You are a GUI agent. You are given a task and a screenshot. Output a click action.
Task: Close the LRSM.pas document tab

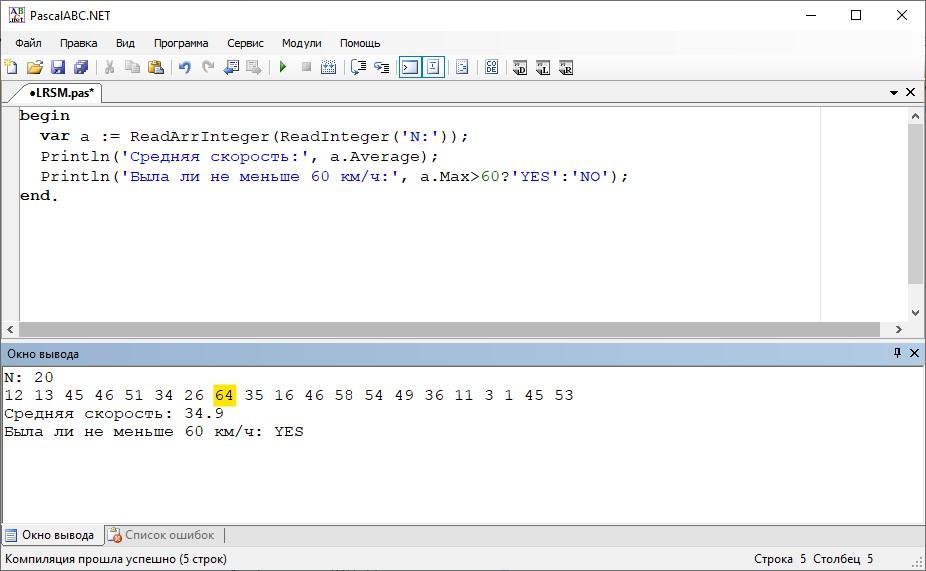[911, 92]
